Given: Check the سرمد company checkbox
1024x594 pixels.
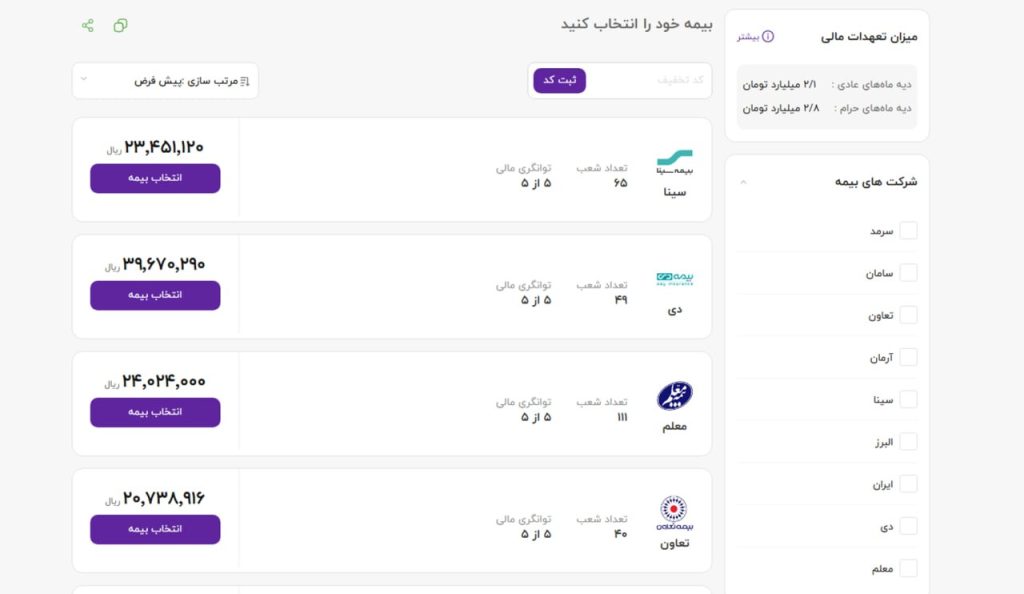Looking at the screenshot, I should (908, 230).
